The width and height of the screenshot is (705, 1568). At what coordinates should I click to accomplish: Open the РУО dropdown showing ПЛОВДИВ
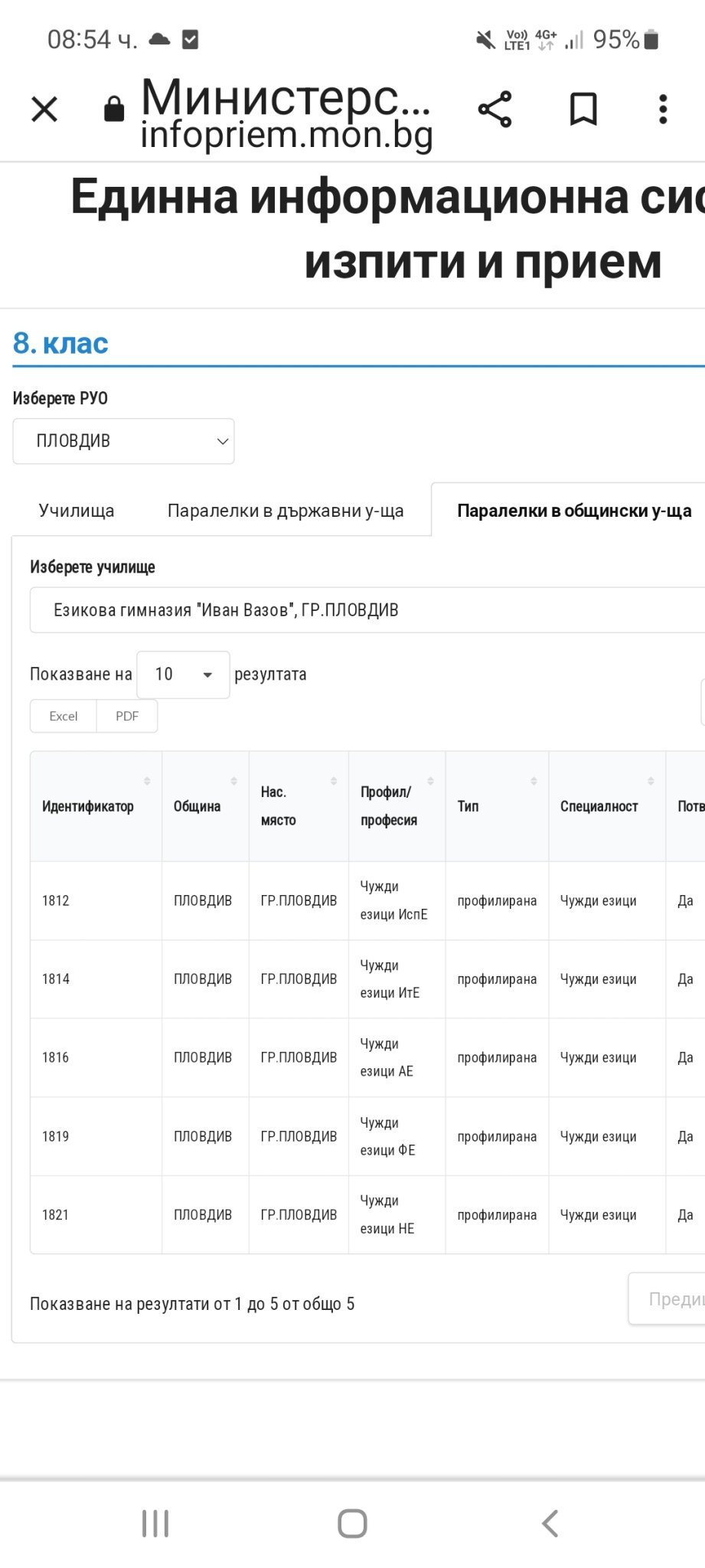click(123, 441)
